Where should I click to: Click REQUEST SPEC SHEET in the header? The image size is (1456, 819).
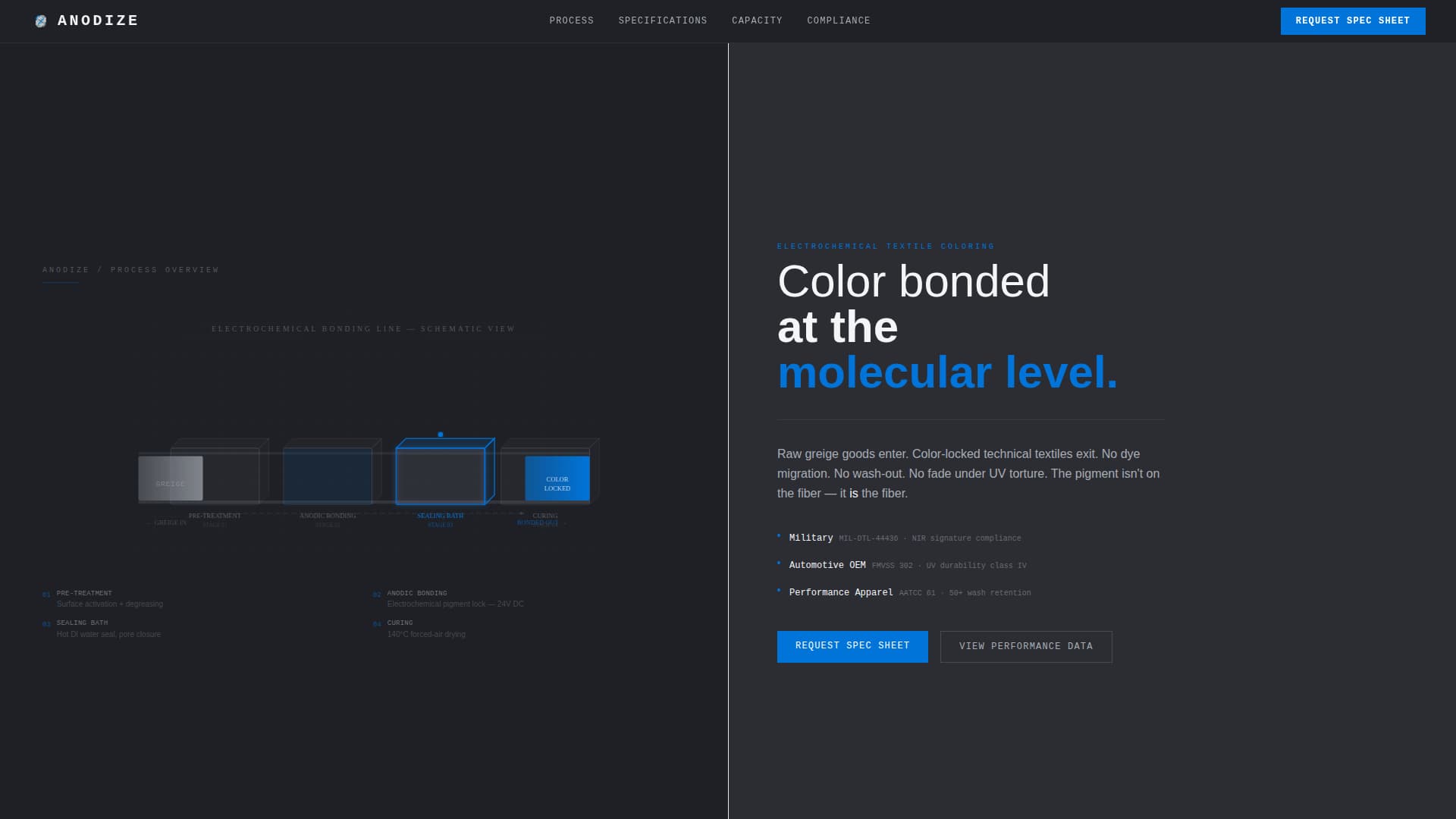coord(1353,20)
